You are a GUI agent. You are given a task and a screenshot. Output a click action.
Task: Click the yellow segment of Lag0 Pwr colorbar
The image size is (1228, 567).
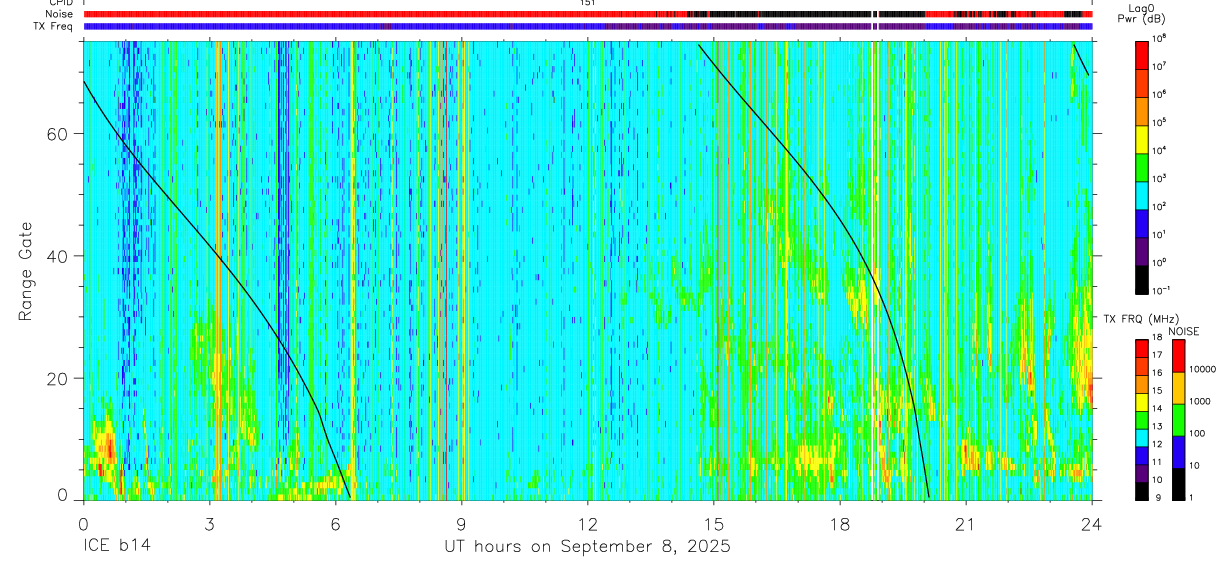click(x=1141, y=139)
